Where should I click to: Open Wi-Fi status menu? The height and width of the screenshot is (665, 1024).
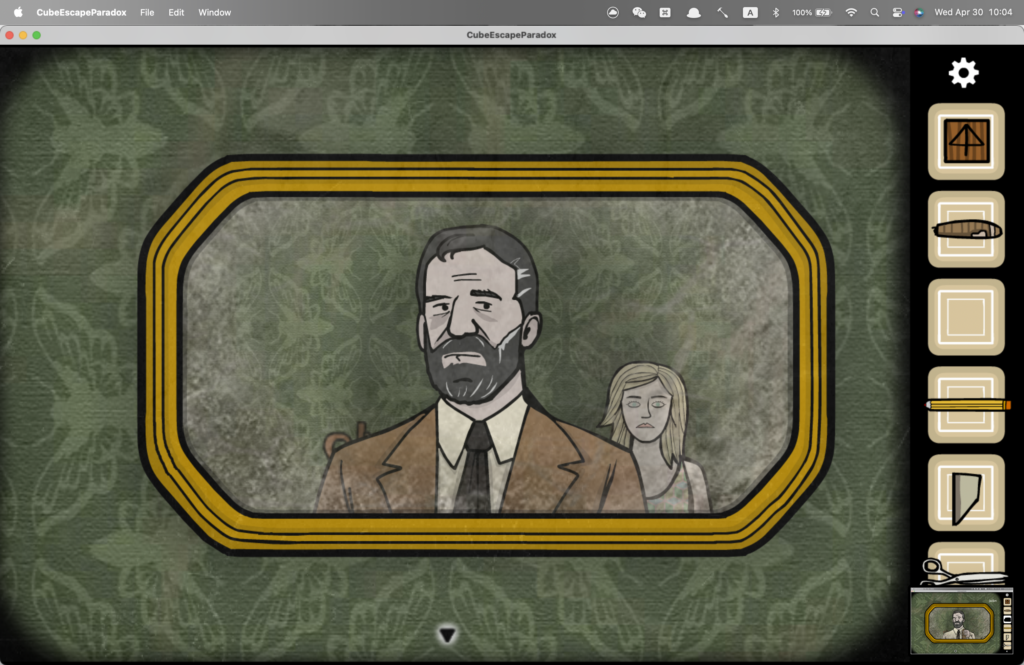[851, 12]
